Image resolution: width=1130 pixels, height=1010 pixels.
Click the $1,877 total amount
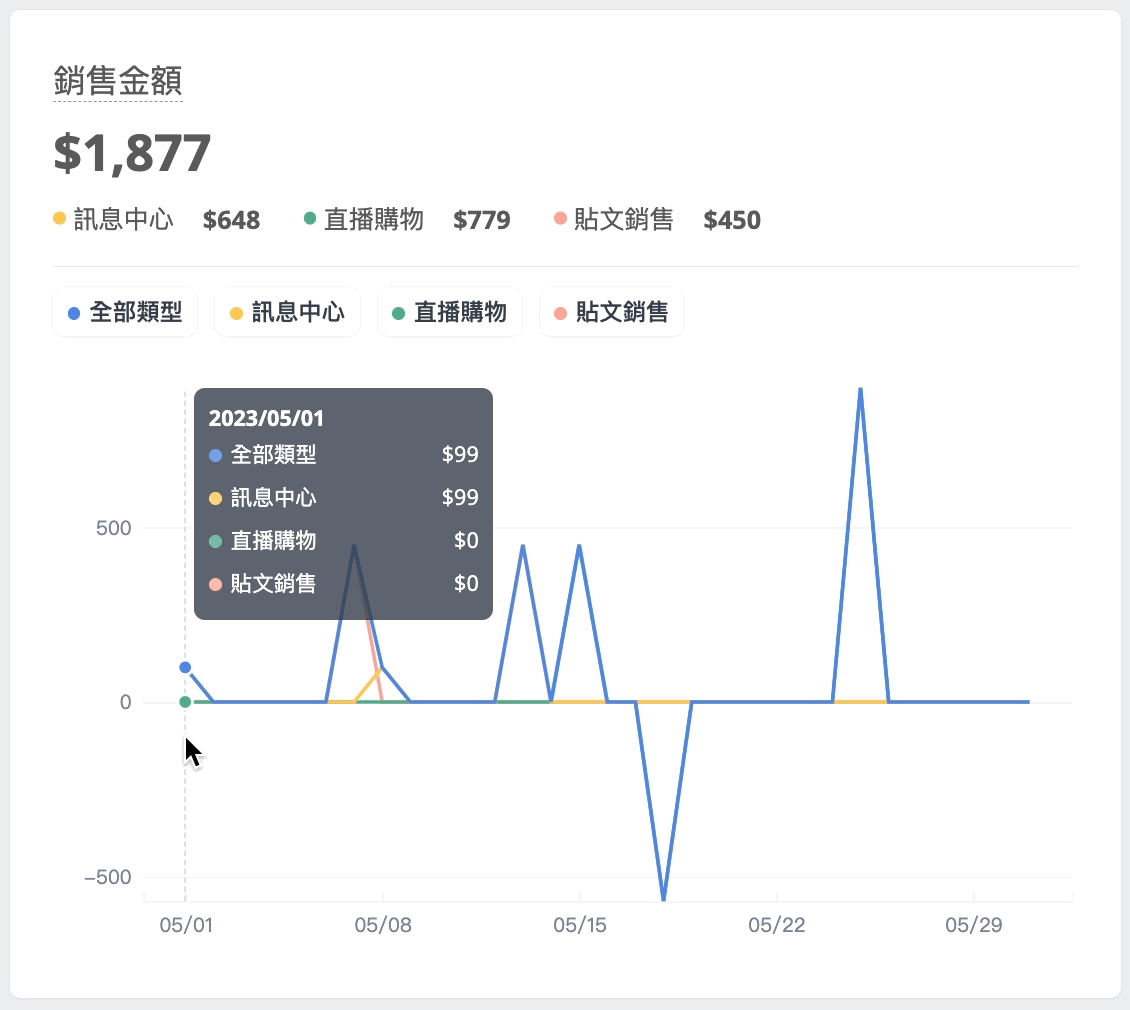(132, 153)
